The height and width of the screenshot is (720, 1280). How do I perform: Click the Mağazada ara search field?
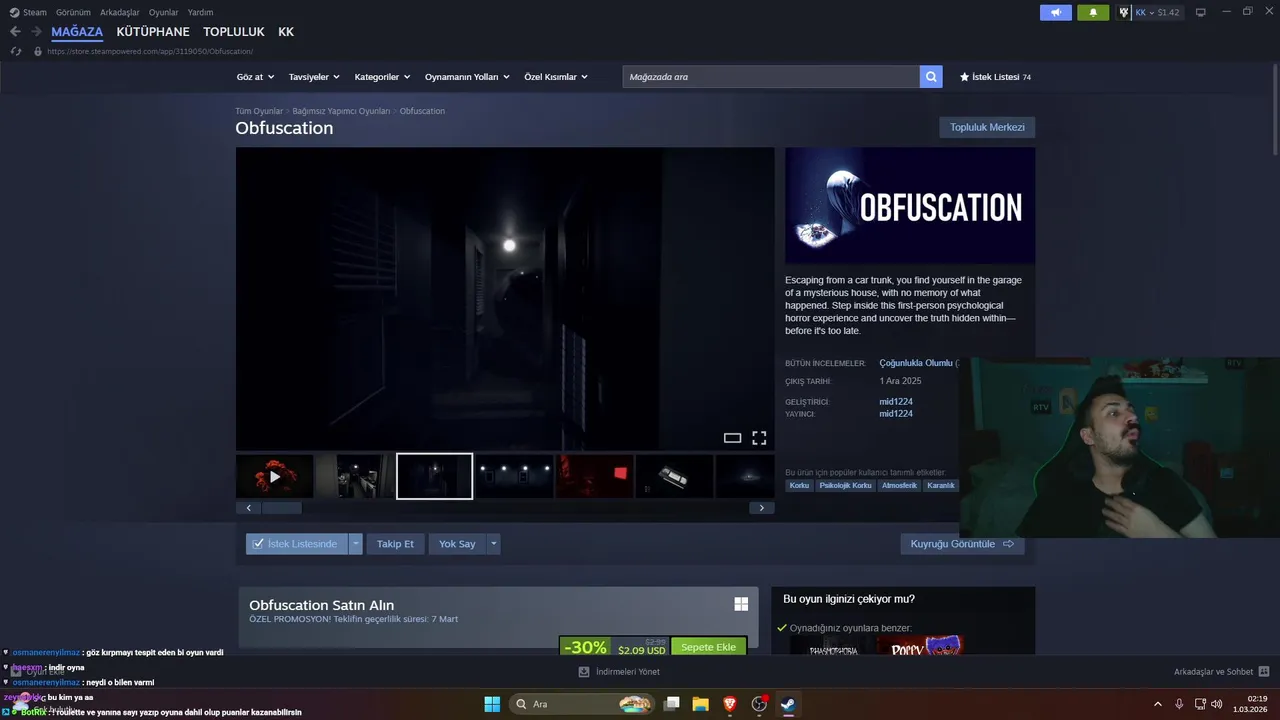[771, 77]
